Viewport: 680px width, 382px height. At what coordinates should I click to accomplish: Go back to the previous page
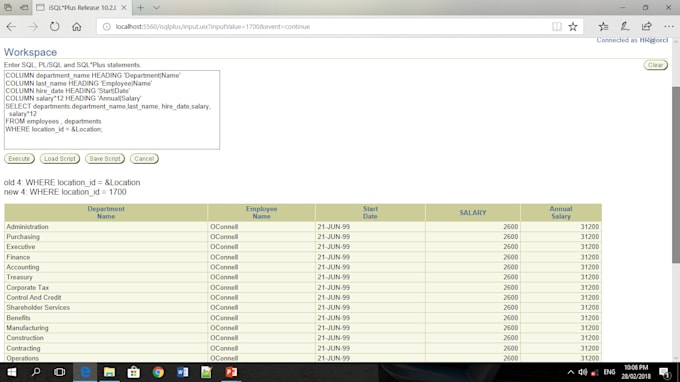11,26
